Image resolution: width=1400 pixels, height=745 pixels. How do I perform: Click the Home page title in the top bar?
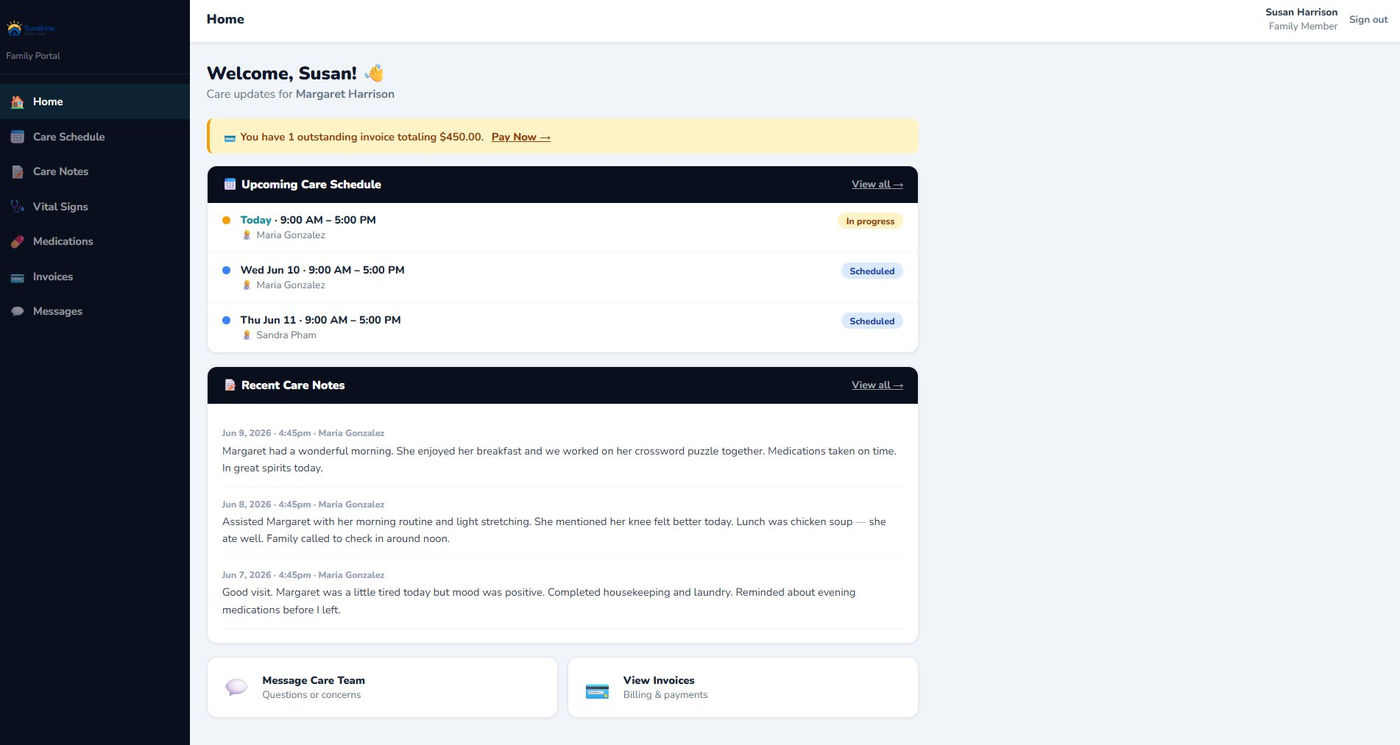pos(225,19)
